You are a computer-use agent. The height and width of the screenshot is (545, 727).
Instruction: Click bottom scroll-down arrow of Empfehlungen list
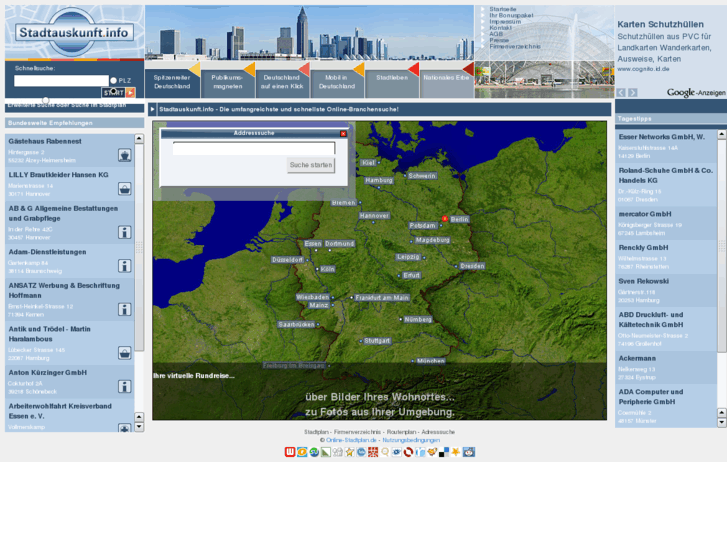[139, 427]
